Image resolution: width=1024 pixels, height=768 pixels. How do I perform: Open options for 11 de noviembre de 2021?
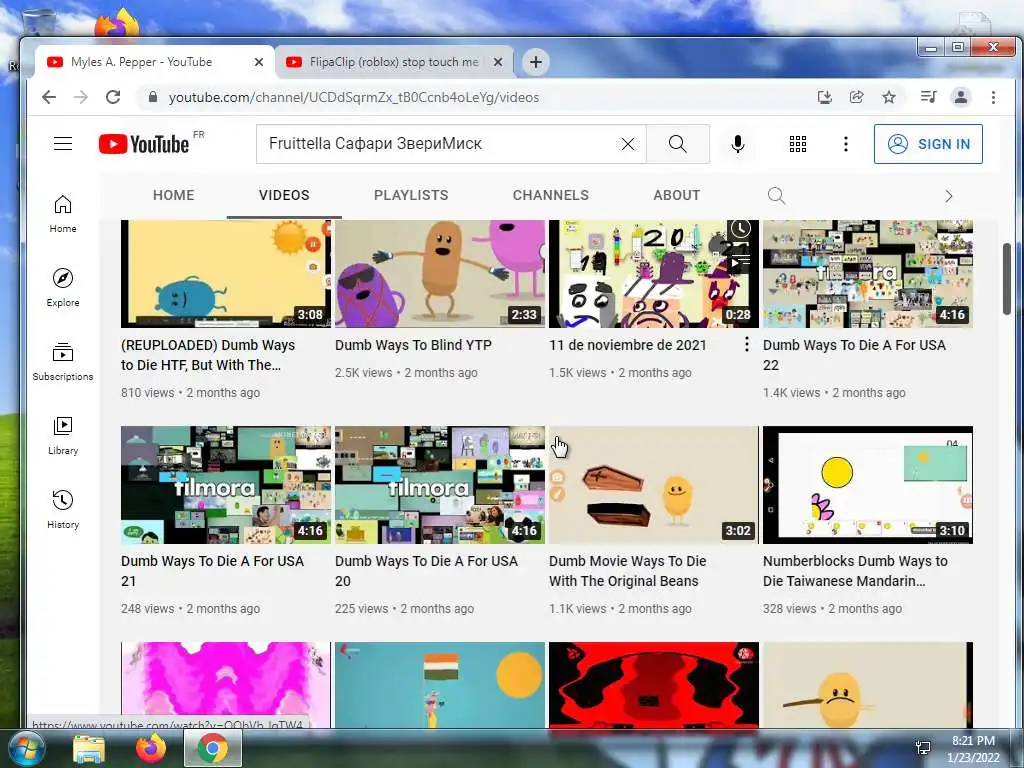746,344
